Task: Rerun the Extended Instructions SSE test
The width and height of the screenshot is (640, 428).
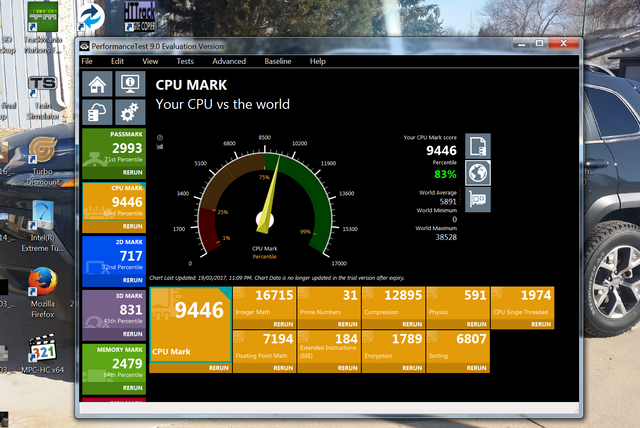Action: pos(348,368)
